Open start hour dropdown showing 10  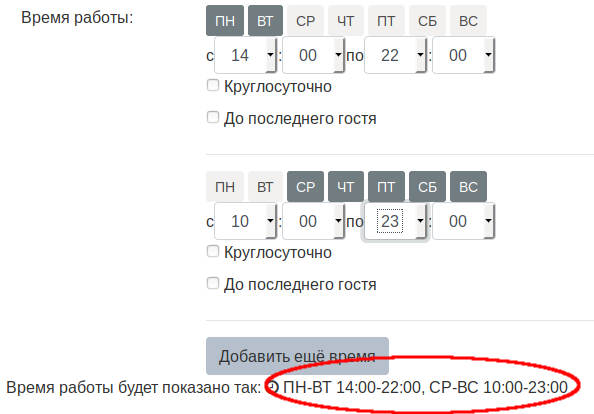(x=245, y=221)
